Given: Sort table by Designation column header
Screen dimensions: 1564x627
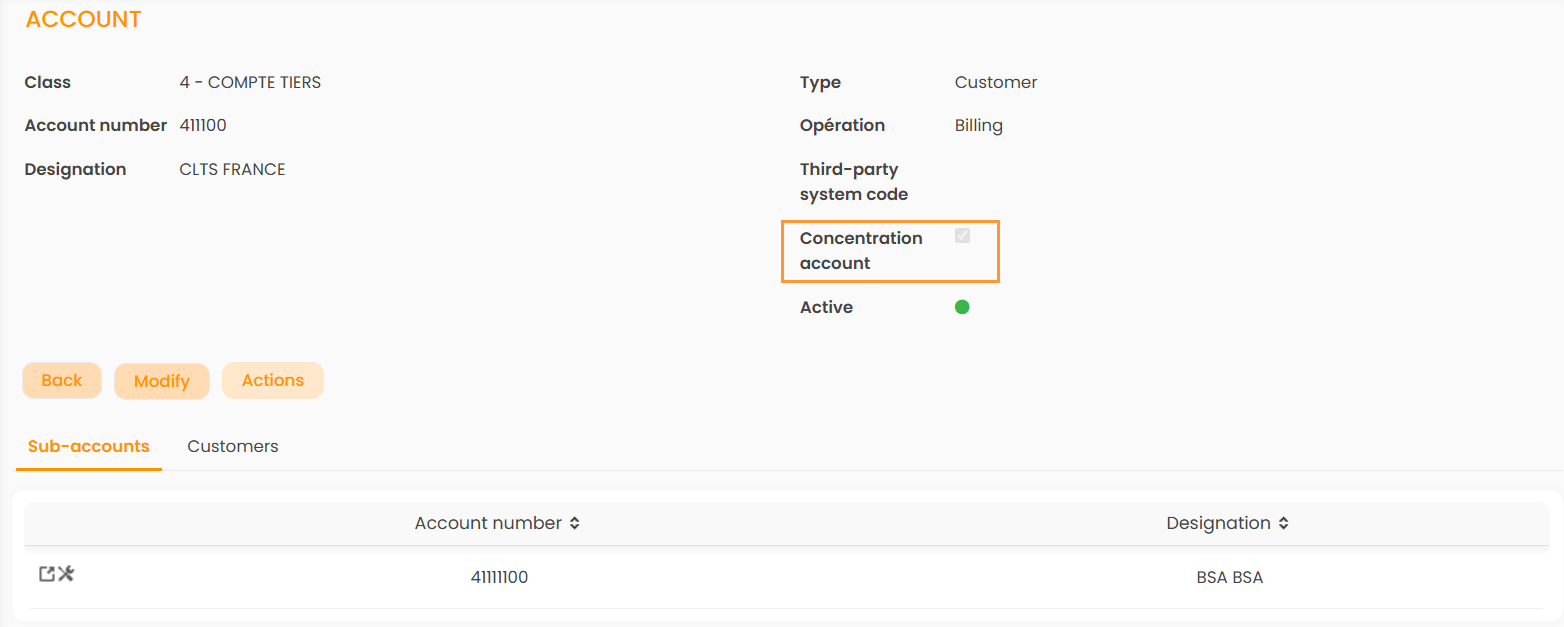Looking at the screenshot, I should [1218, 523].
